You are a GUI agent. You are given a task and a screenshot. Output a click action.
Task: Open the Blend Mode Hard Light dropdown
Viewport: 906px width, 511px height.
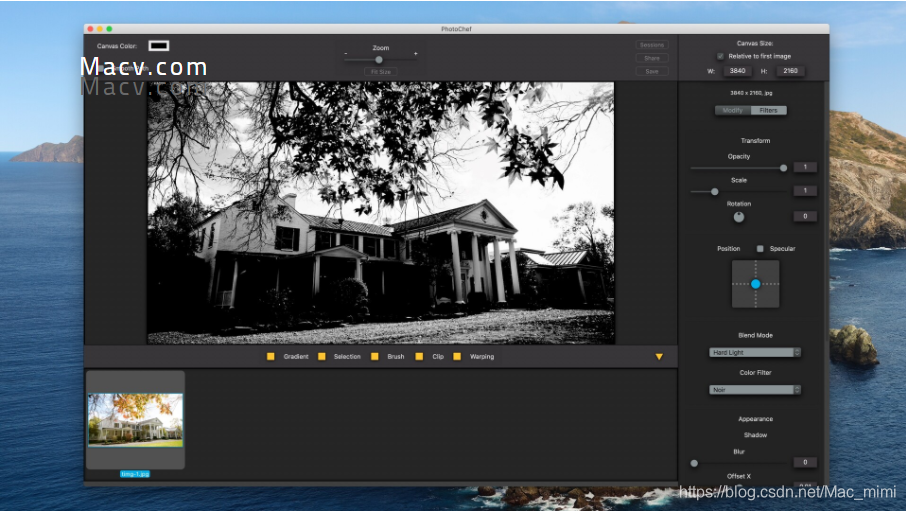click(755, 353)
